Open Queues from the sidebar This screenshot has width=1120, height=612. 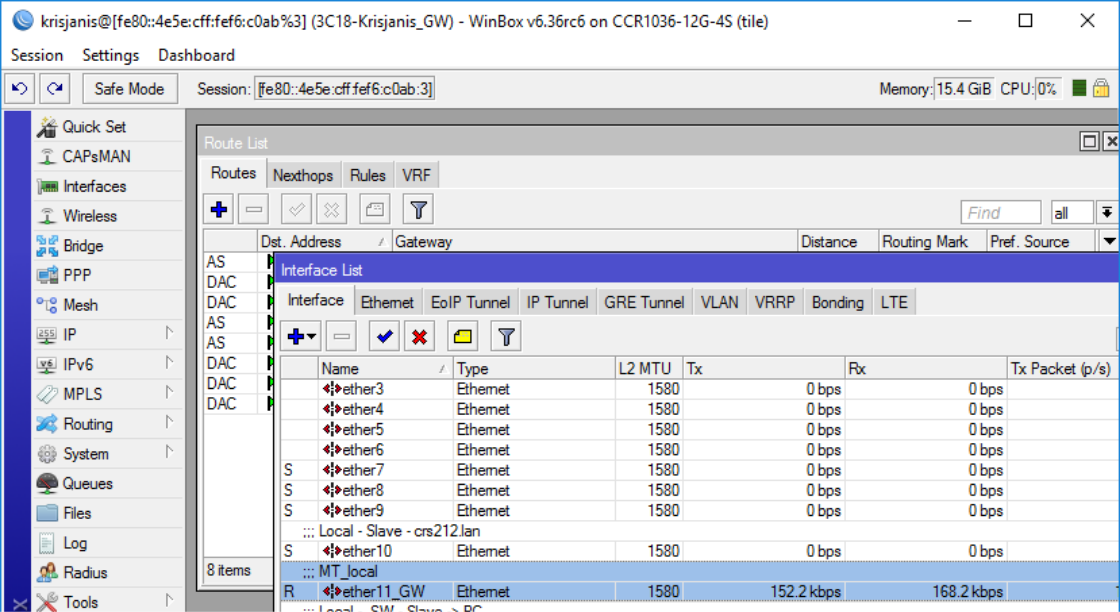click(x=87, y=484)
